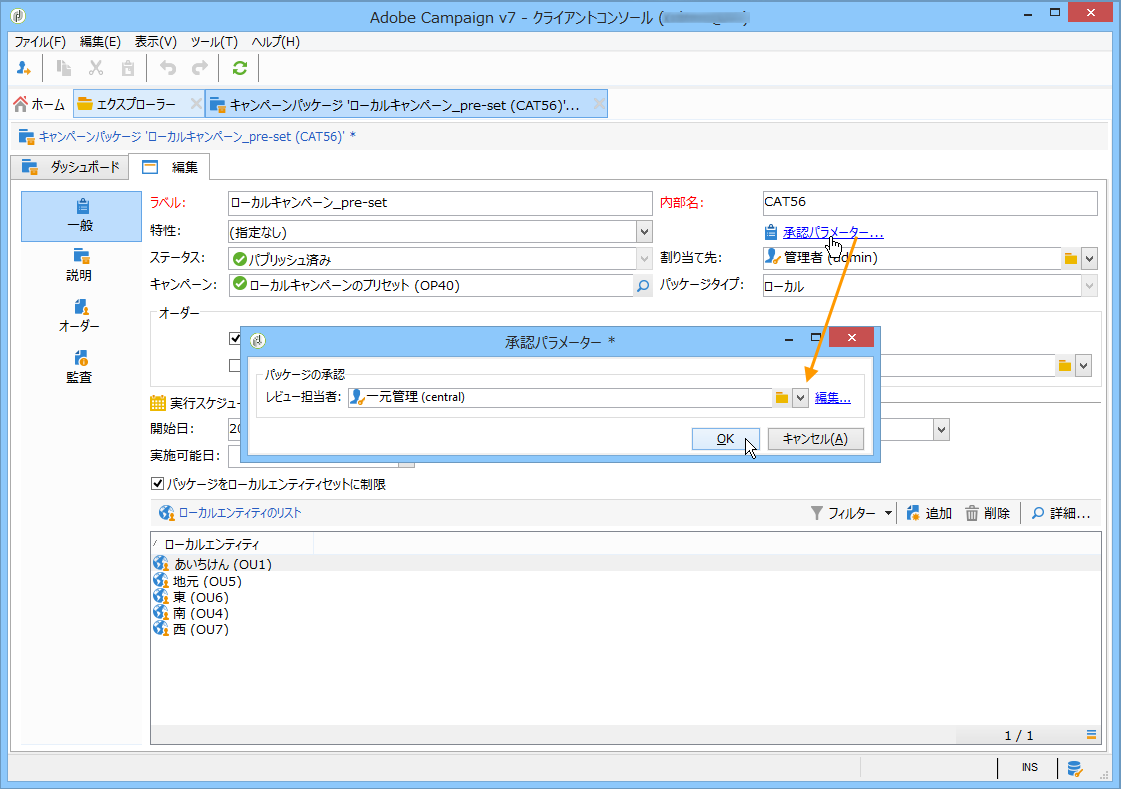Open the ファイル(F) menu
This screenshot has height=789, width=1121.
tap(40, 41)
